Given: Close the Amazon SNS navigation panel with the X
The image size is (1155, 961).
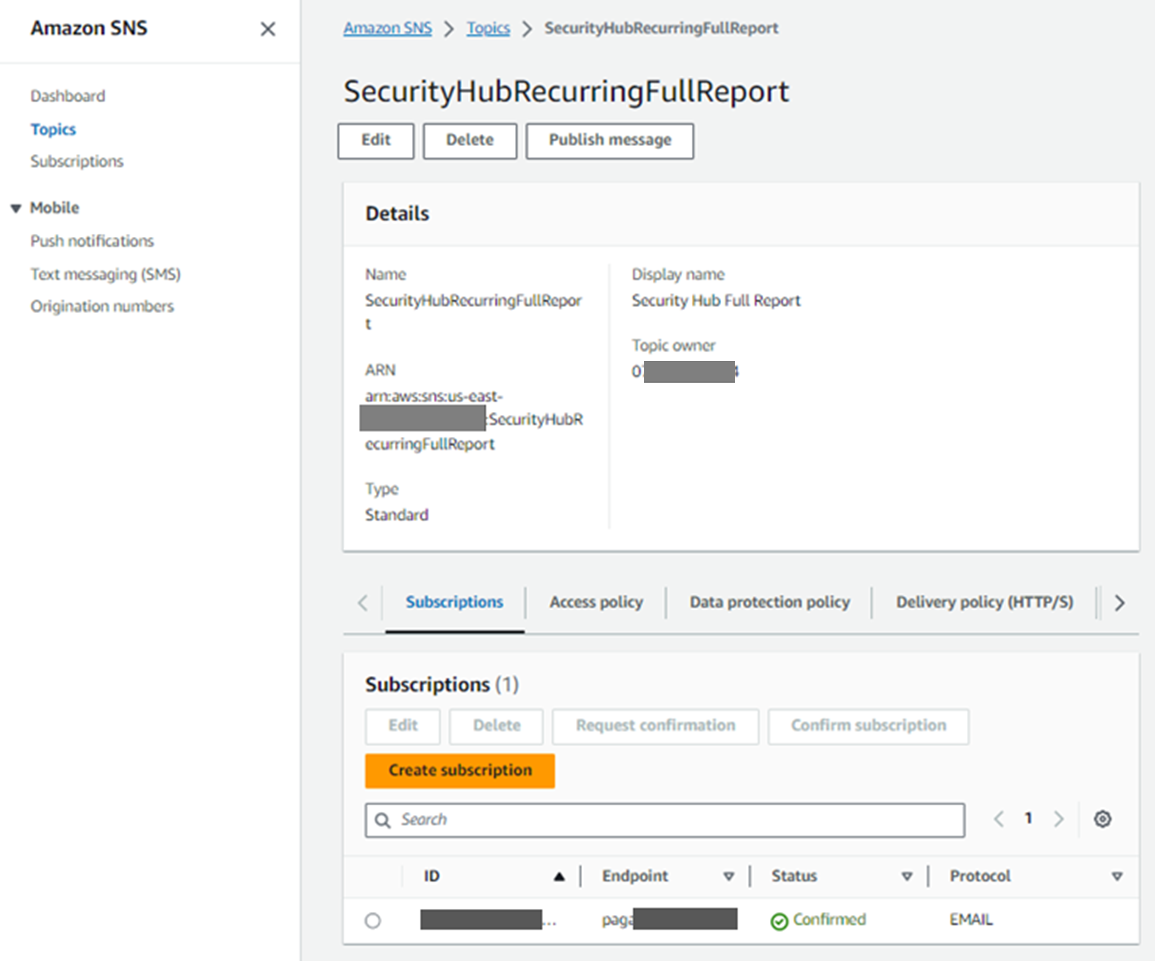Looking at the screenshot, I should [x=267, y=29].
